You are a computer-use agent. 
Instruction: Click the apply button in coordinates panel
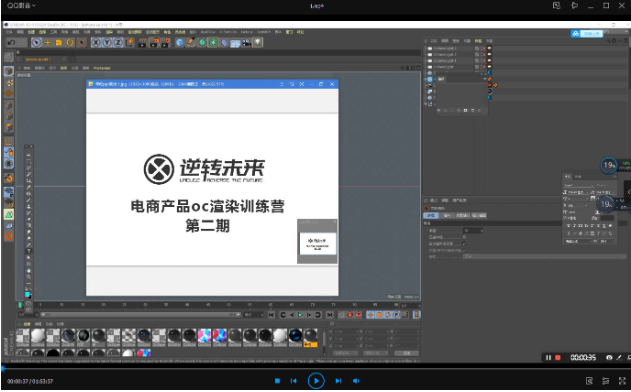click(x=407, y=353)
